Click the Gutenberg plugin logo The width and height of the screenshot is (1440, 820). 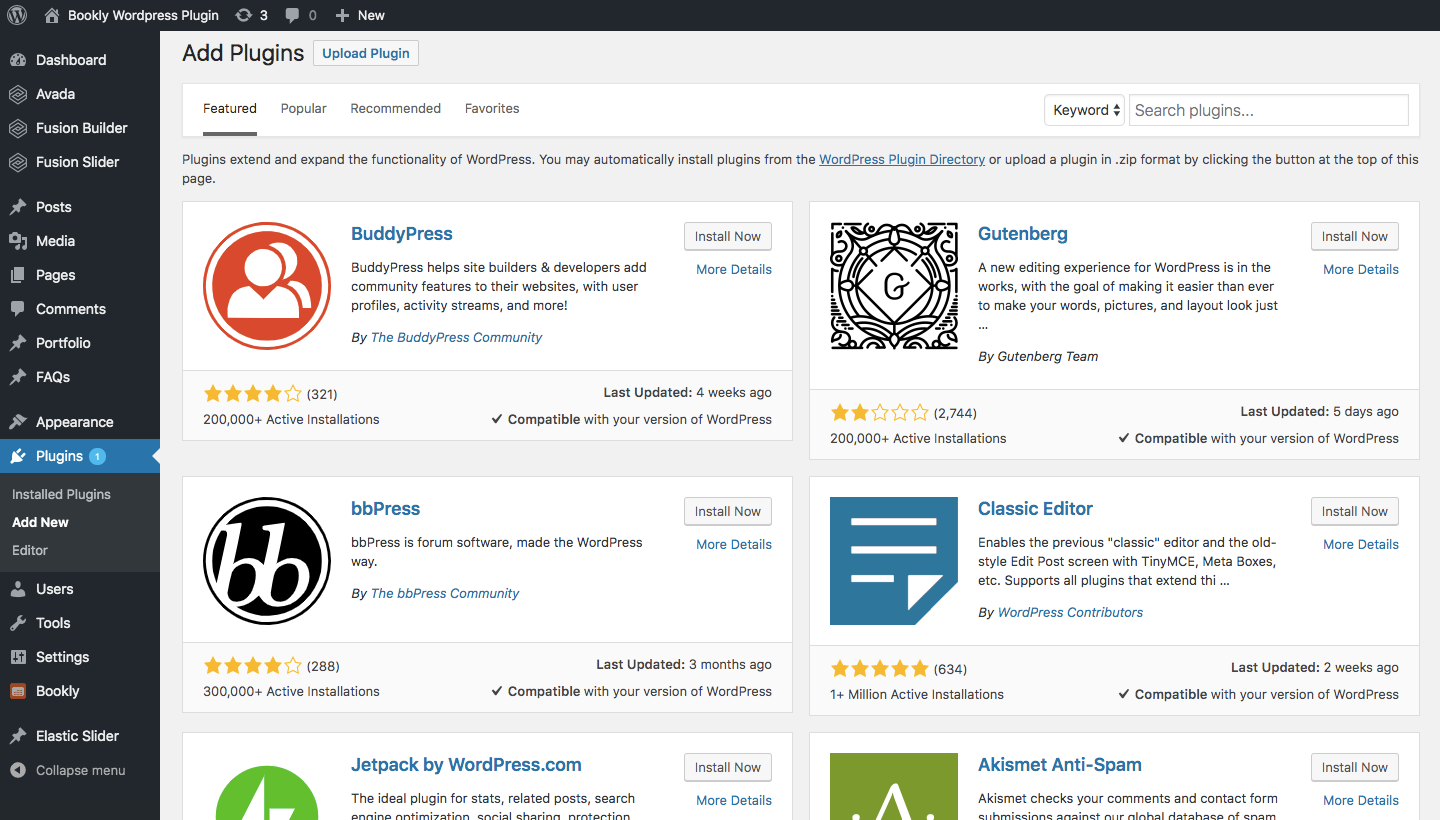(x=894, y=286)
